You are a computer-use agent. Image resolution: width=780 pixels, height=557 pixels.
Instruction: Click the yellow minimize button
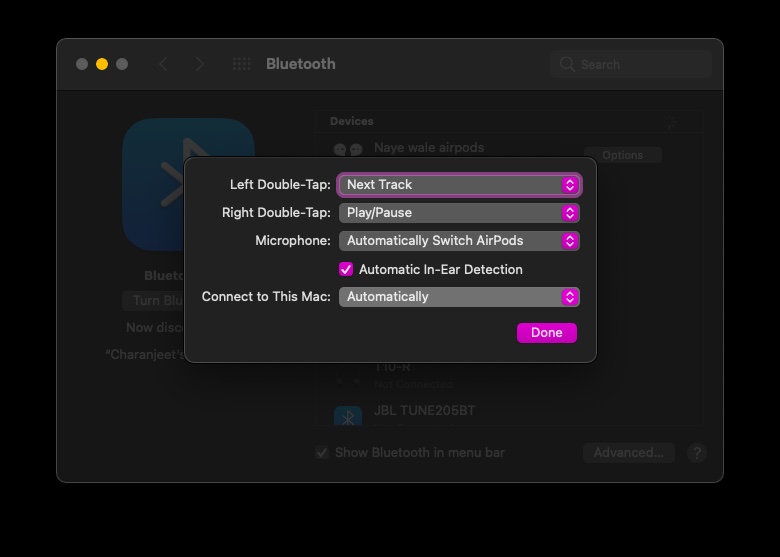[102, 64]
